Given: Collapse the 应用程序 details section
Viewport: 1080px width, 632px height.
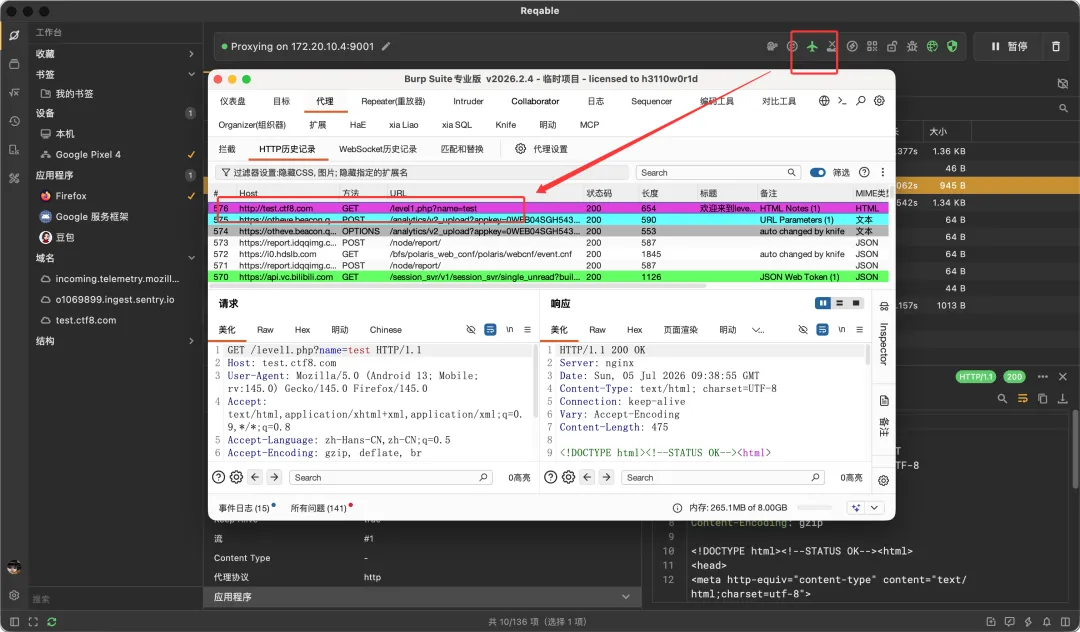Looking at the screenshot, I should [625, 597].
